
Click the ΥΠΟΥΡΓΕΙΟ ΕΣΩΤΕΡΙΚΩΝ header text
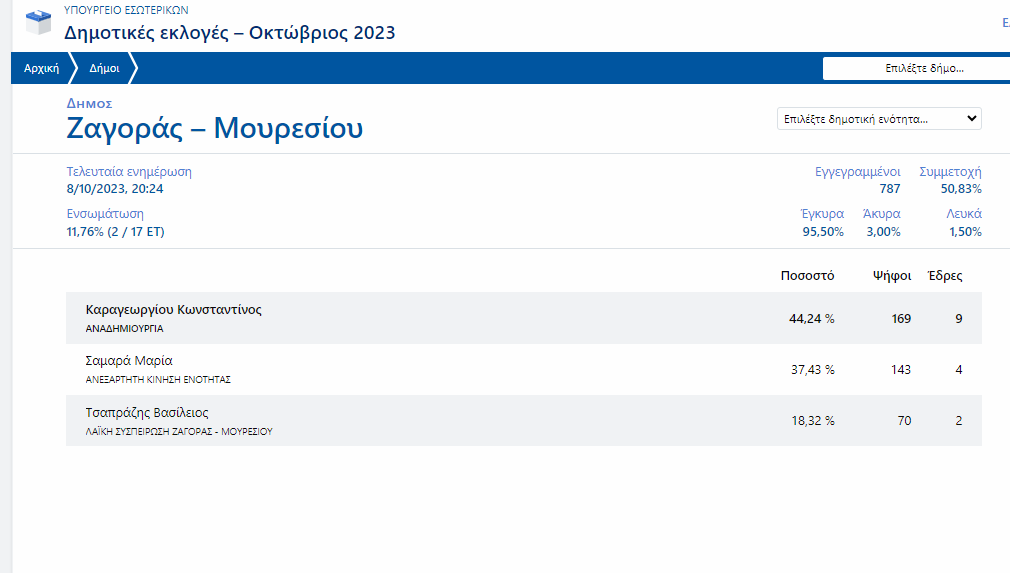click(125, 10)
